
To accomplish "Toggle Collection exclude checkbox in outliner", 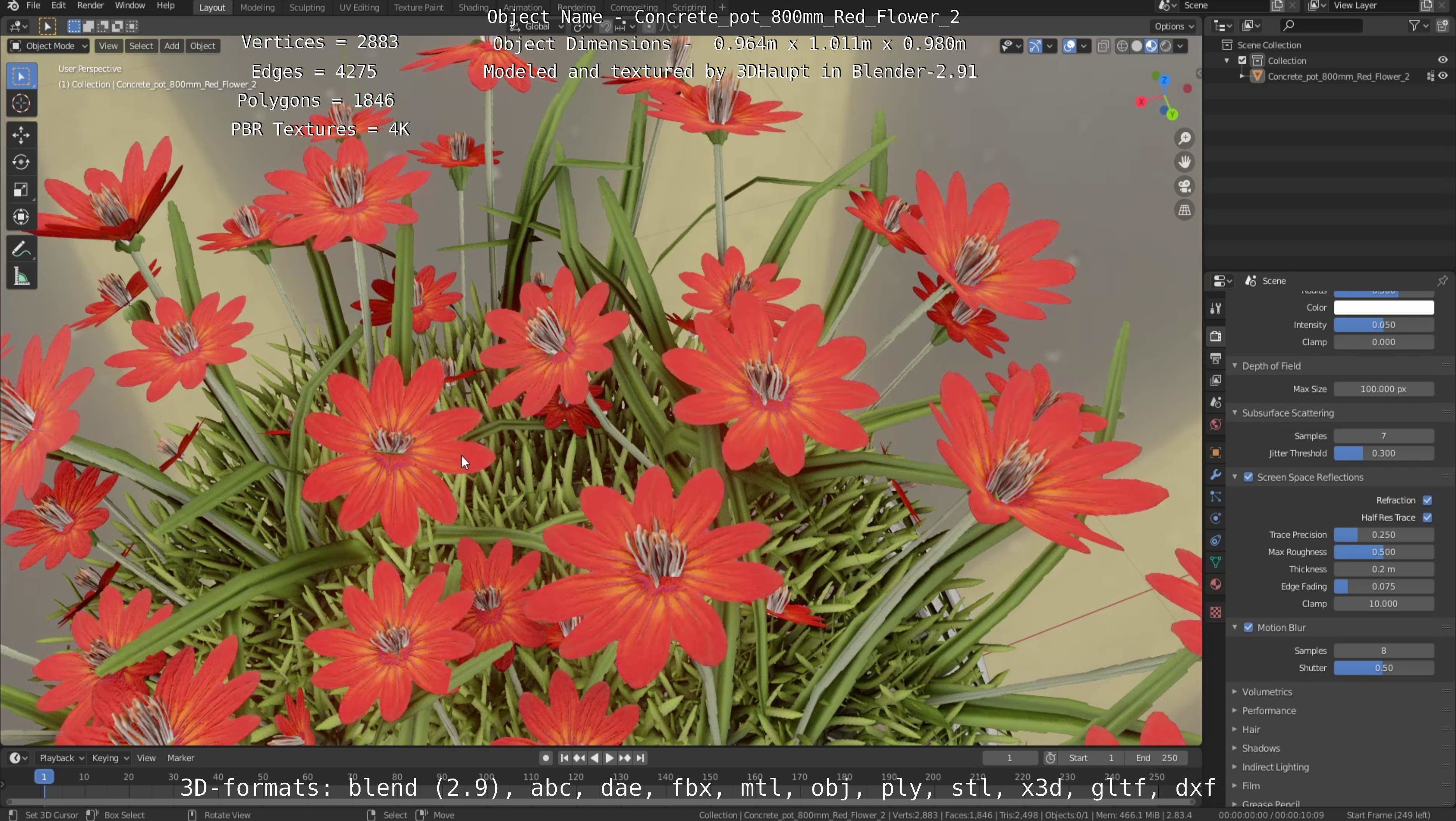I will click(x=1242, y=60).
